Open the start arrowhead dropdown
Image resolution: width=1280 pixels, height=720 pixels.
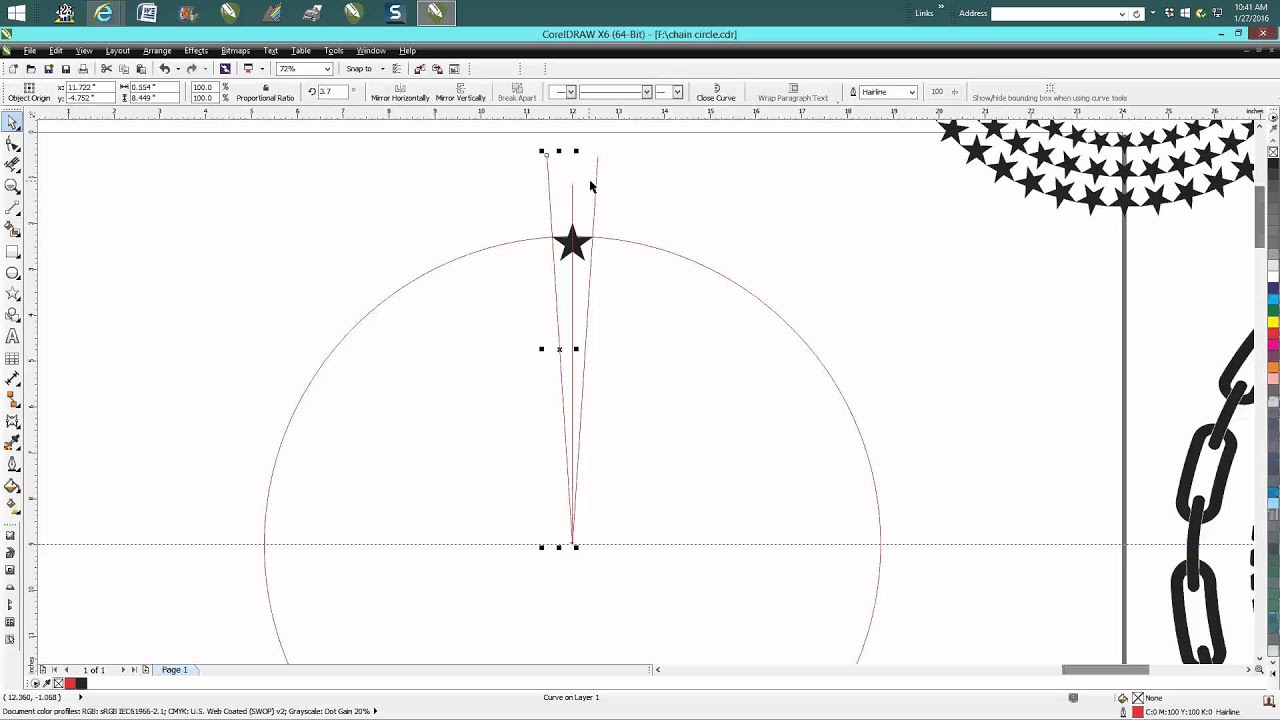(x=571, y=92)
